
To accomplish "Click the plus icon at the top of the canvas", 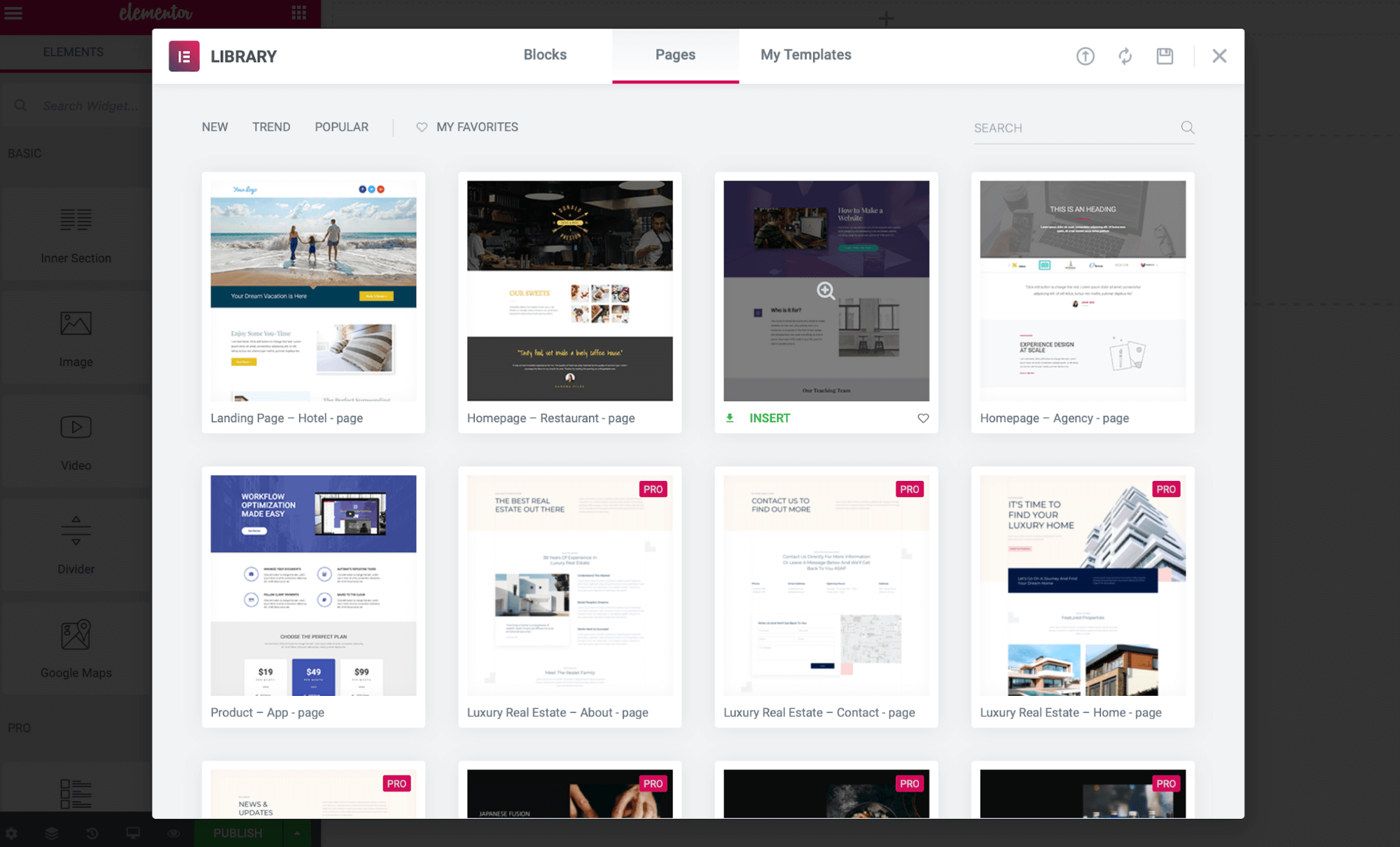I will pos(886,18).
